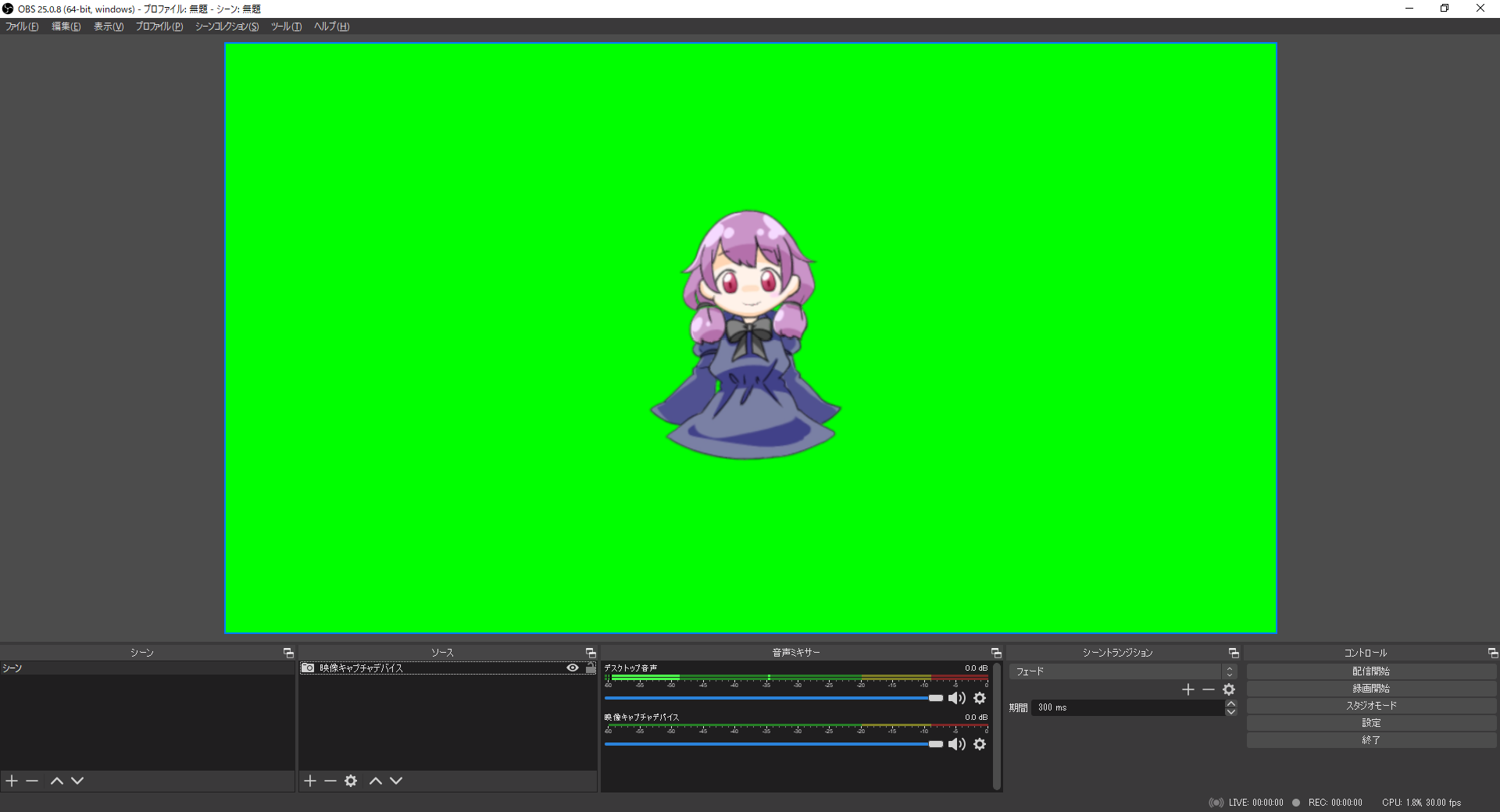Remove selected source with minus icon

(x=330, y=781)
